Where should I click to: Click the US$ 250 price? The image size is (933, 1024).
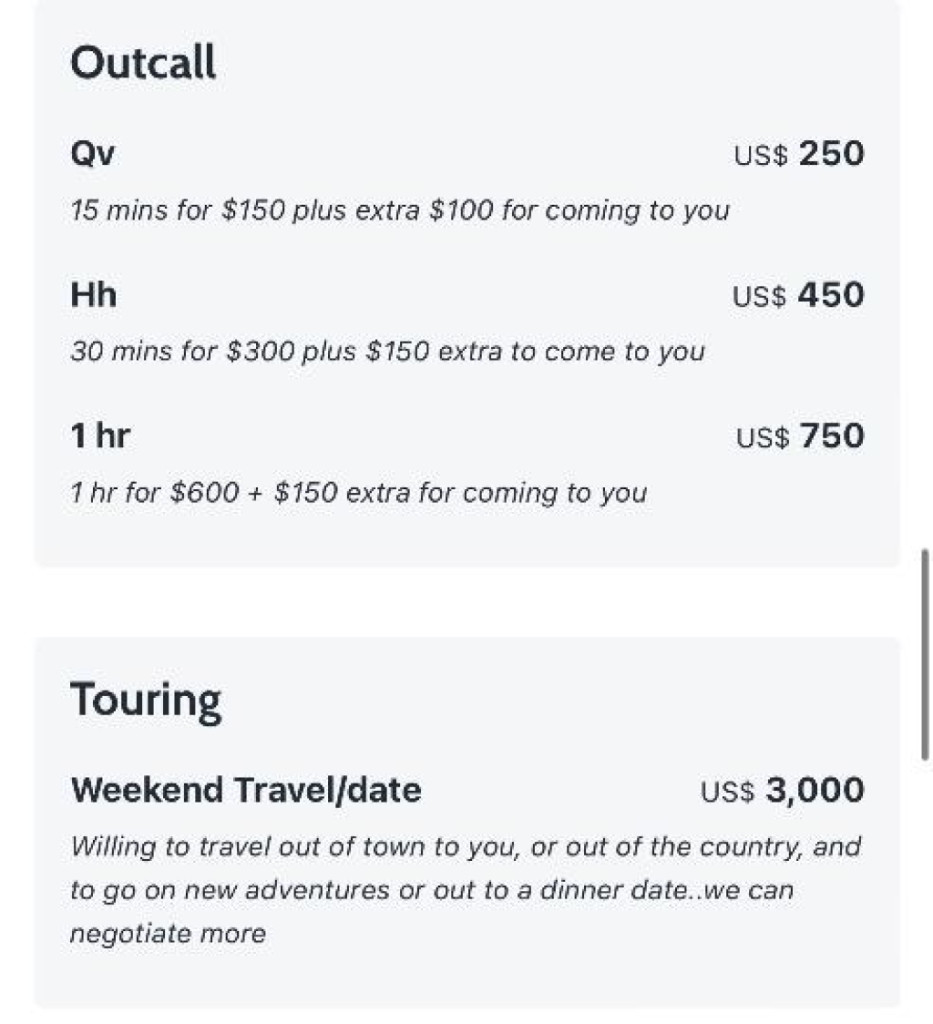coord(799,154)
